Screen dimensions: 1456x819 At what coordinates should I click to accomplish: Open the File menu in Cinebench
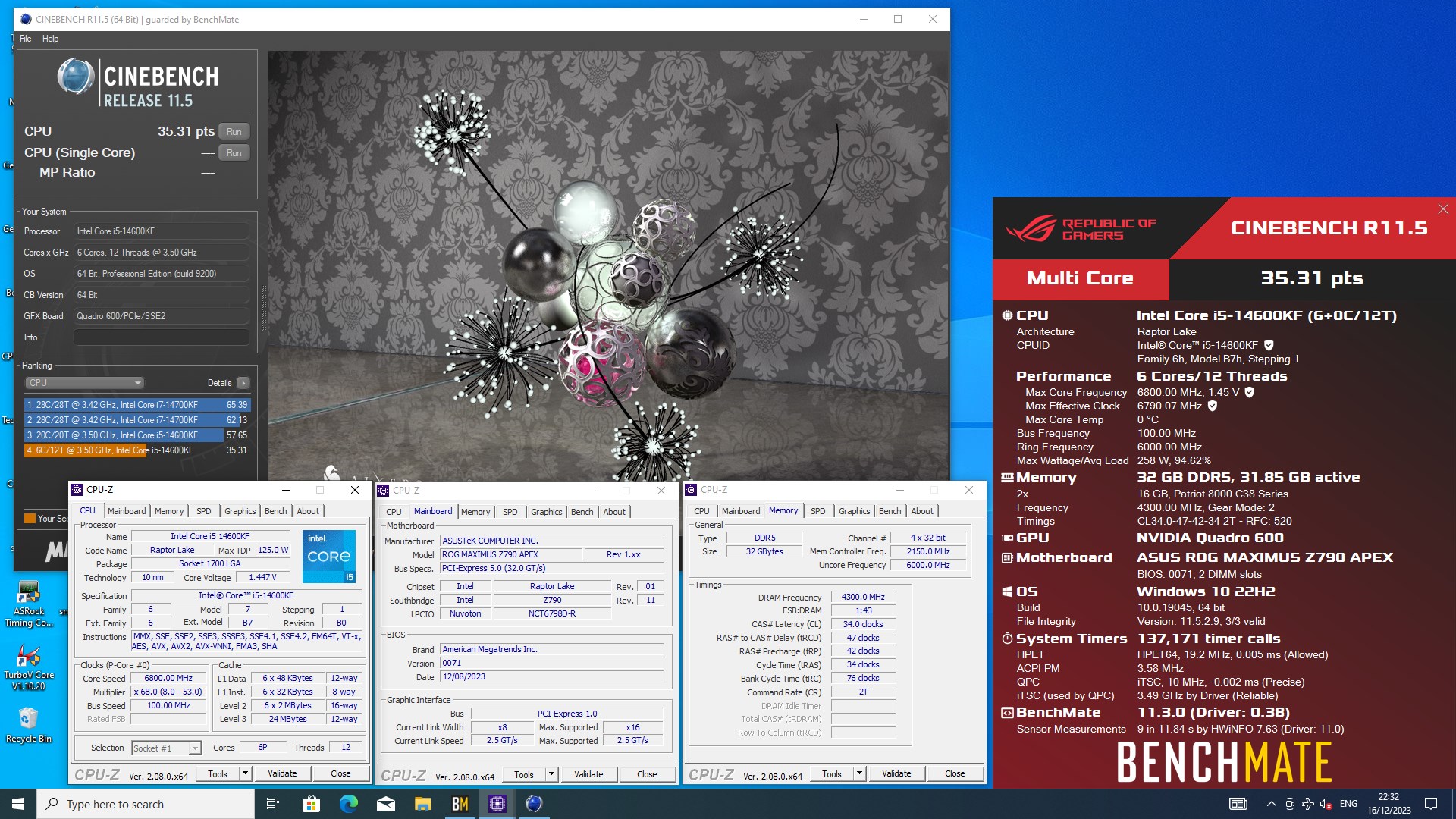26,39
